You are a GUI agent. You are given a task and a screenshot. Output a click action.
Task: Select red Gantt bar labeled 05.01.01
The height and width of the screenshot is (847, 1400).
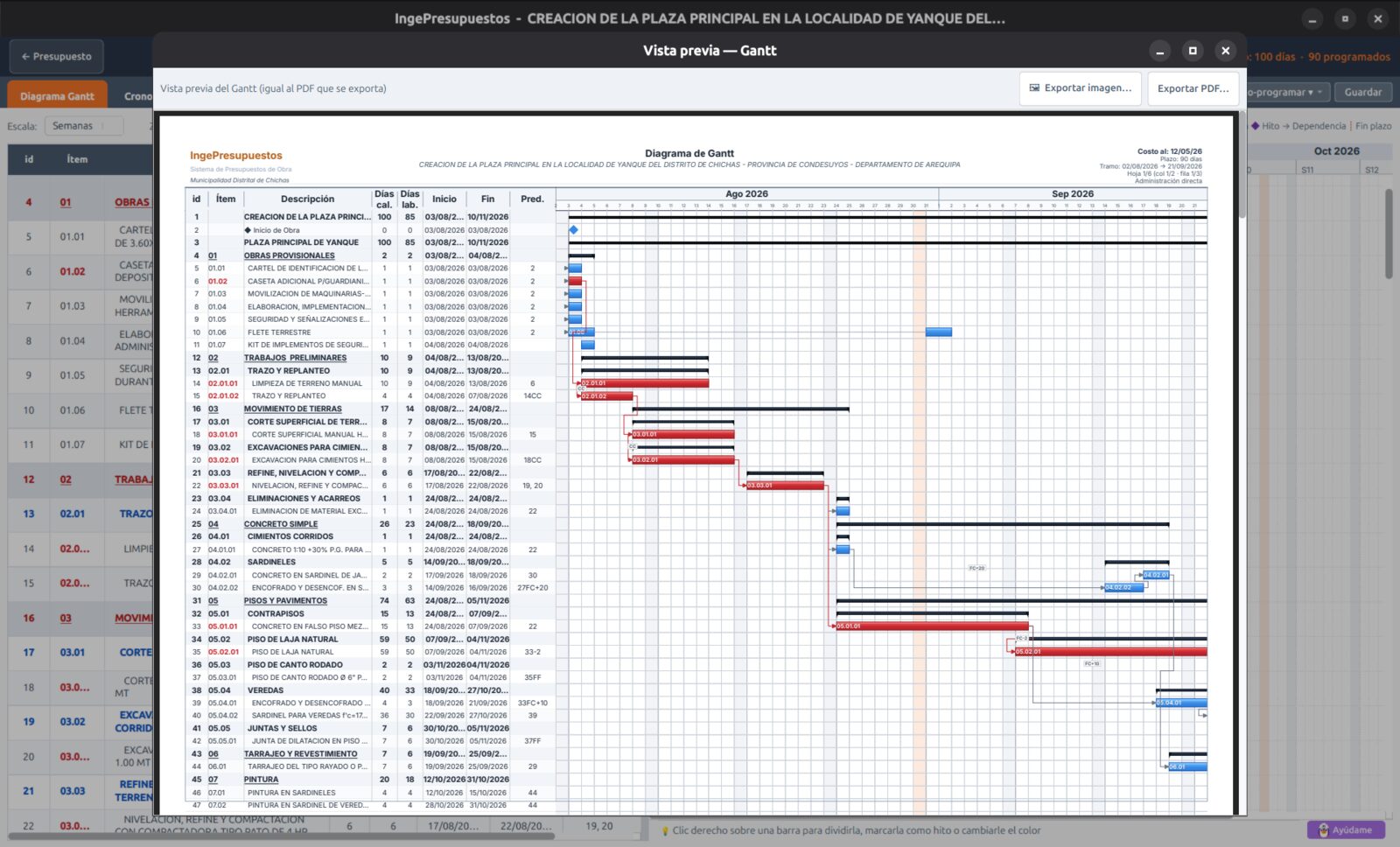pos(933,626)
